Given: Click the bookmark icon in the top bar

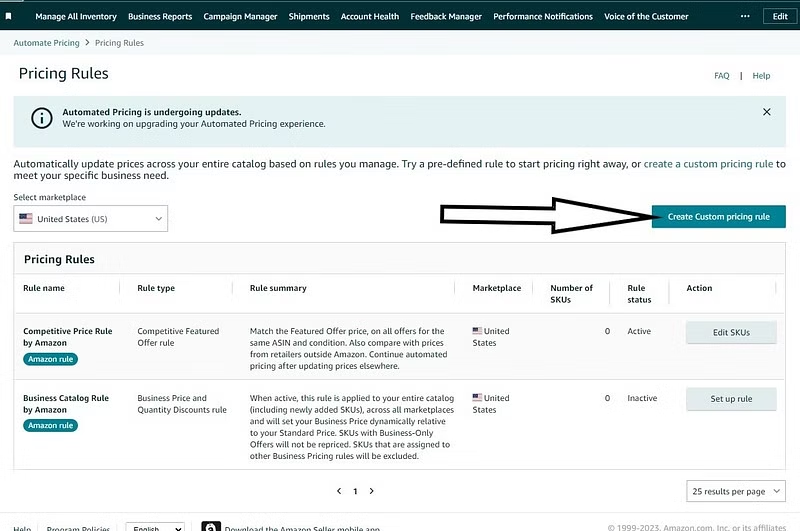Looking at the screenshot, I should coord(9,16).
